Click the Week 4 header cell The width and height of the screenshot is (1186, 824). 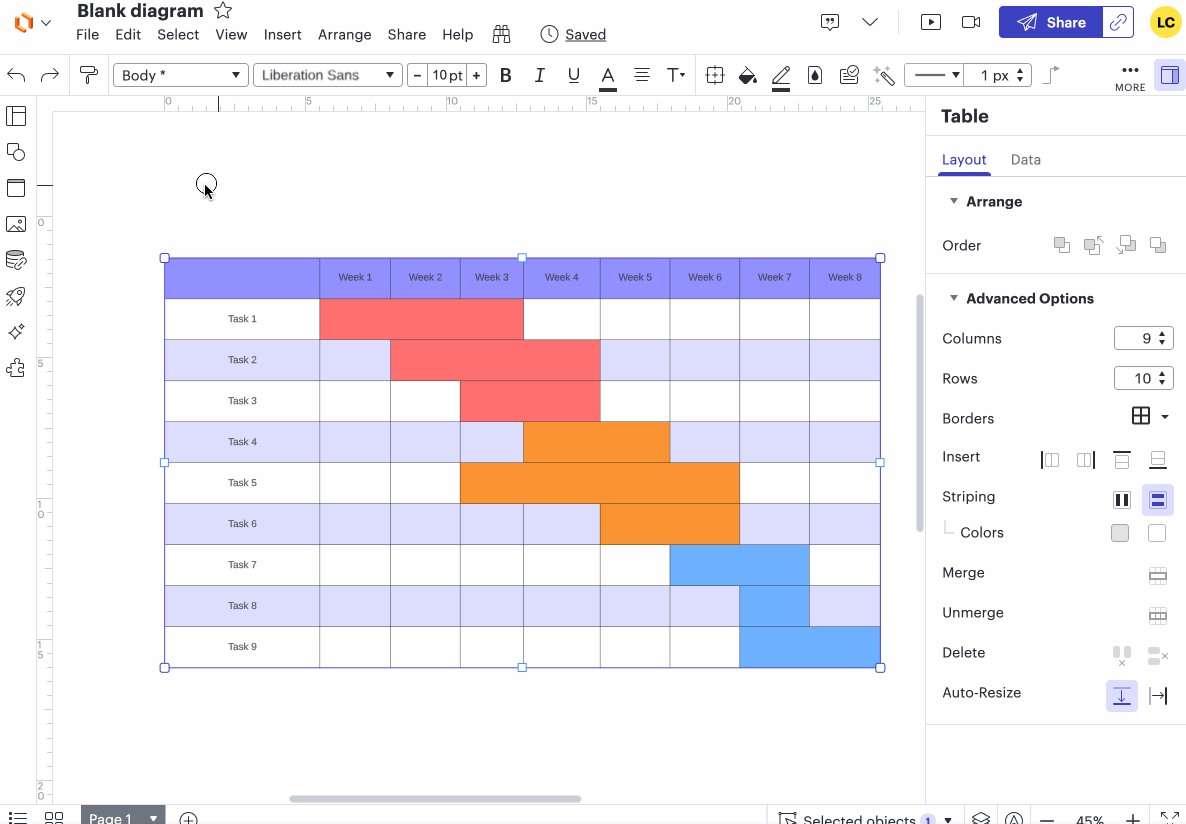point(561,278)
